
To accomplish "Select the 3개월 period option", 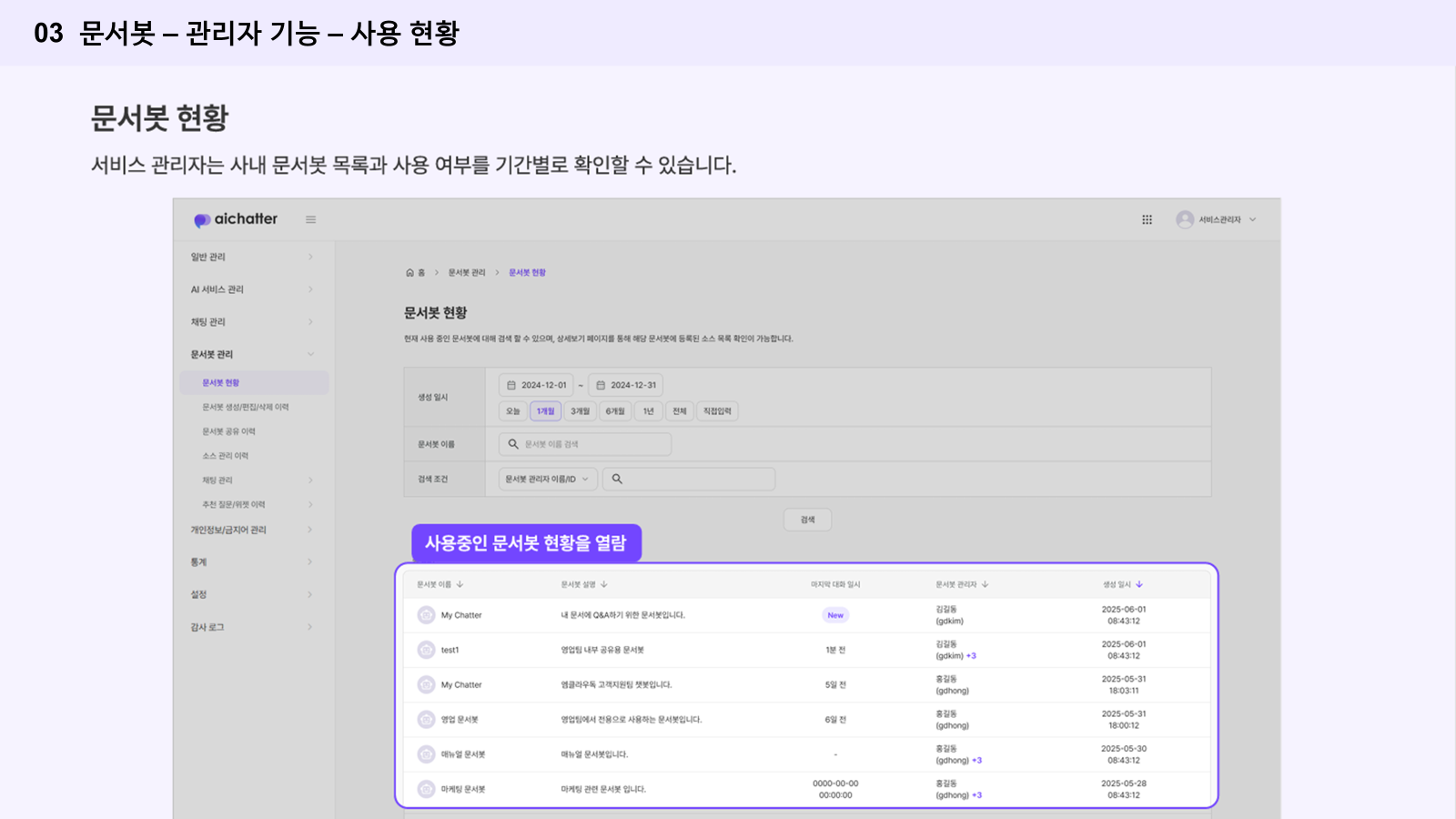I will tap(580, 411).
